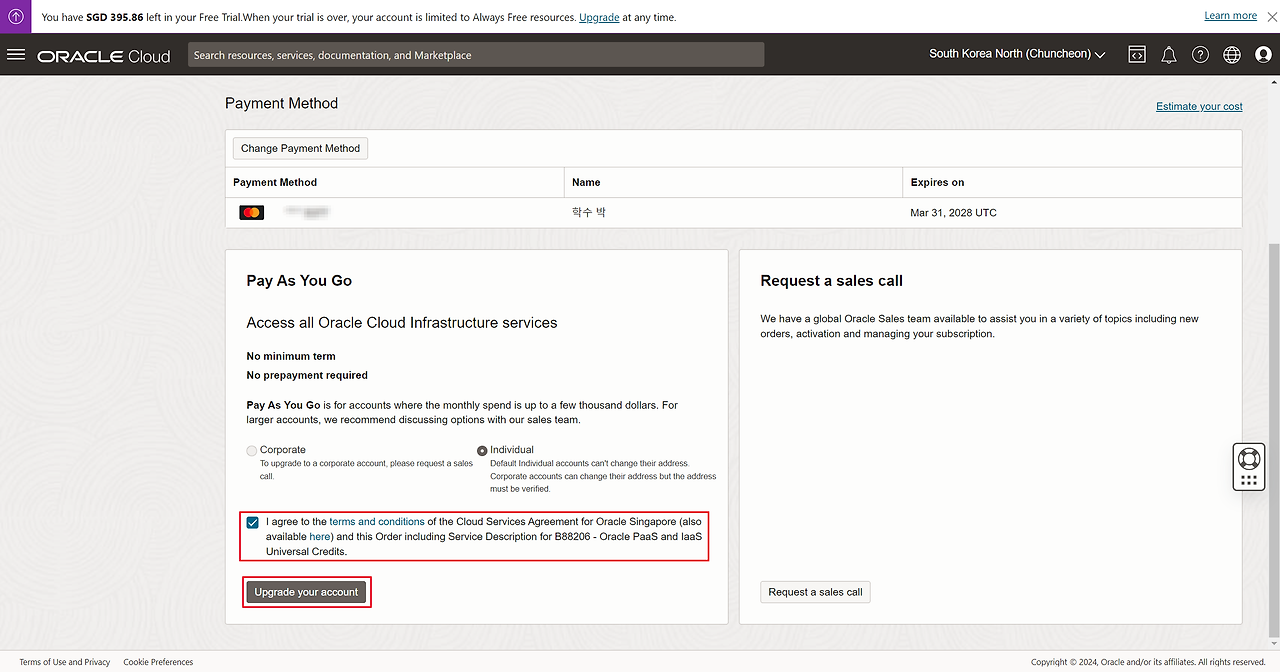Screen dimensions: 1280x672
Task: Open Cloud Shell developer tools icon
Action: pyautogui.click(x=1137, y=55)
